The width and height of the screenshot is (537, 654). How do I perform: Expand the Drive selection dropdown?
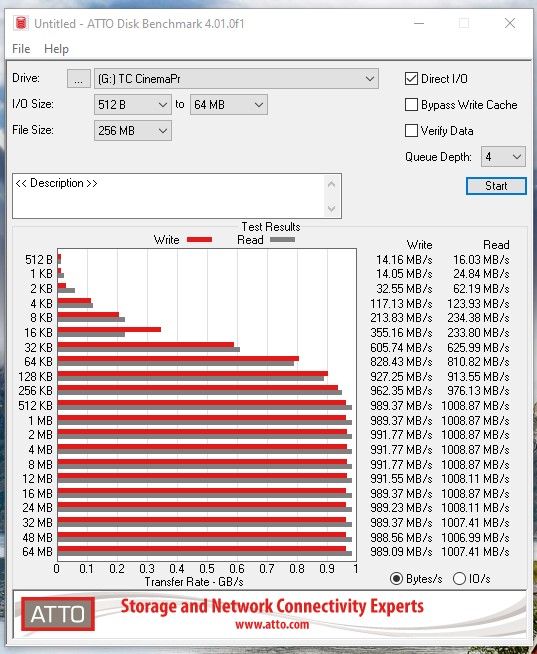236,78
